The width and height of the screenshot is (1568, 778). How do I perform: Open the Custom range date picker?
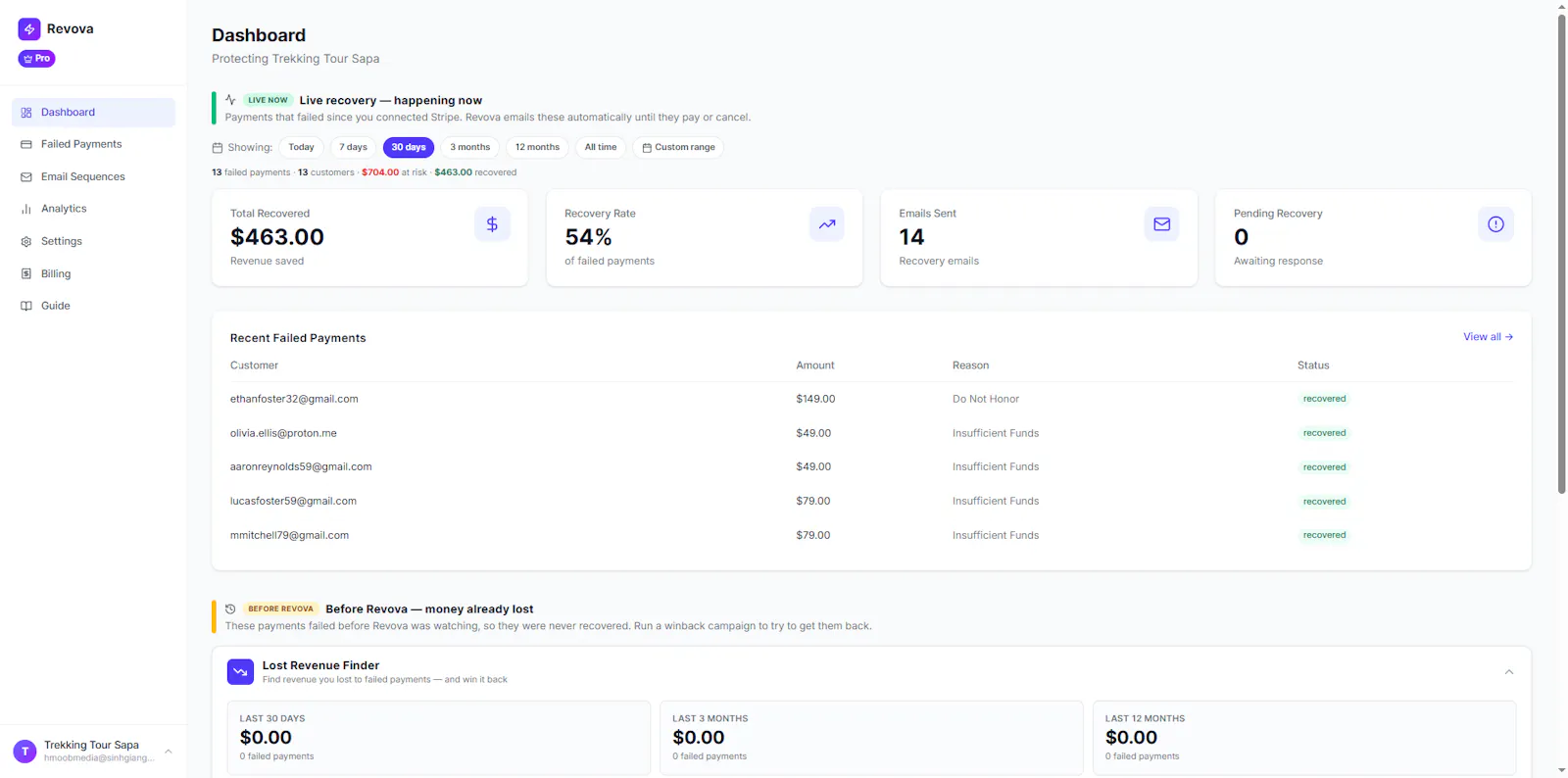tap(678, 148)
